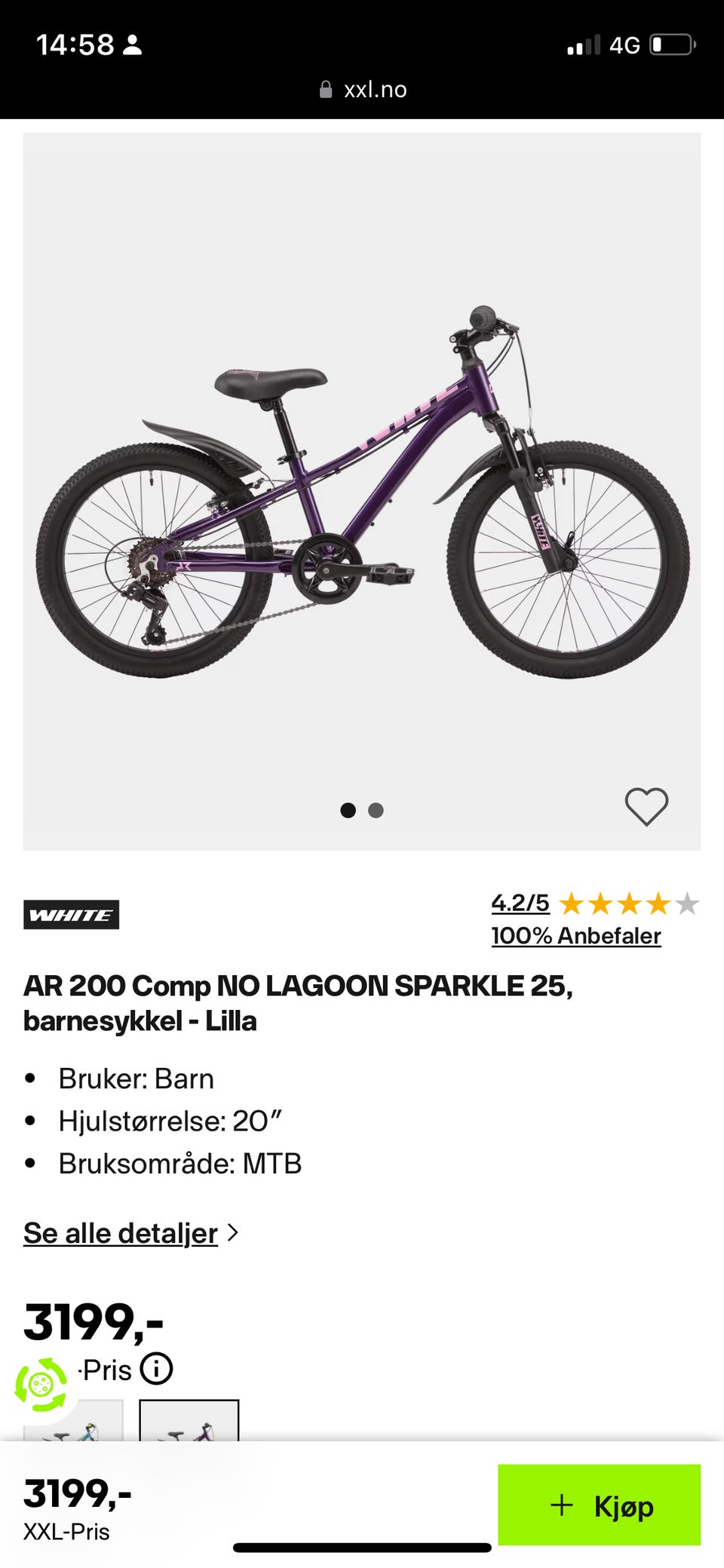Open price info circle icon
Viewport: 724px width, 1568px height.
(x=156, y=1368)
